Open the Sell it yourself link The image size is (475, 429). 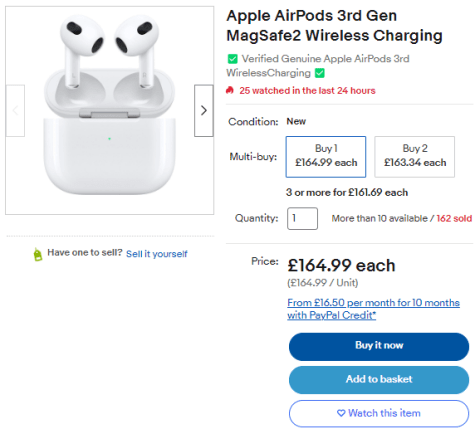coord(157,254)
